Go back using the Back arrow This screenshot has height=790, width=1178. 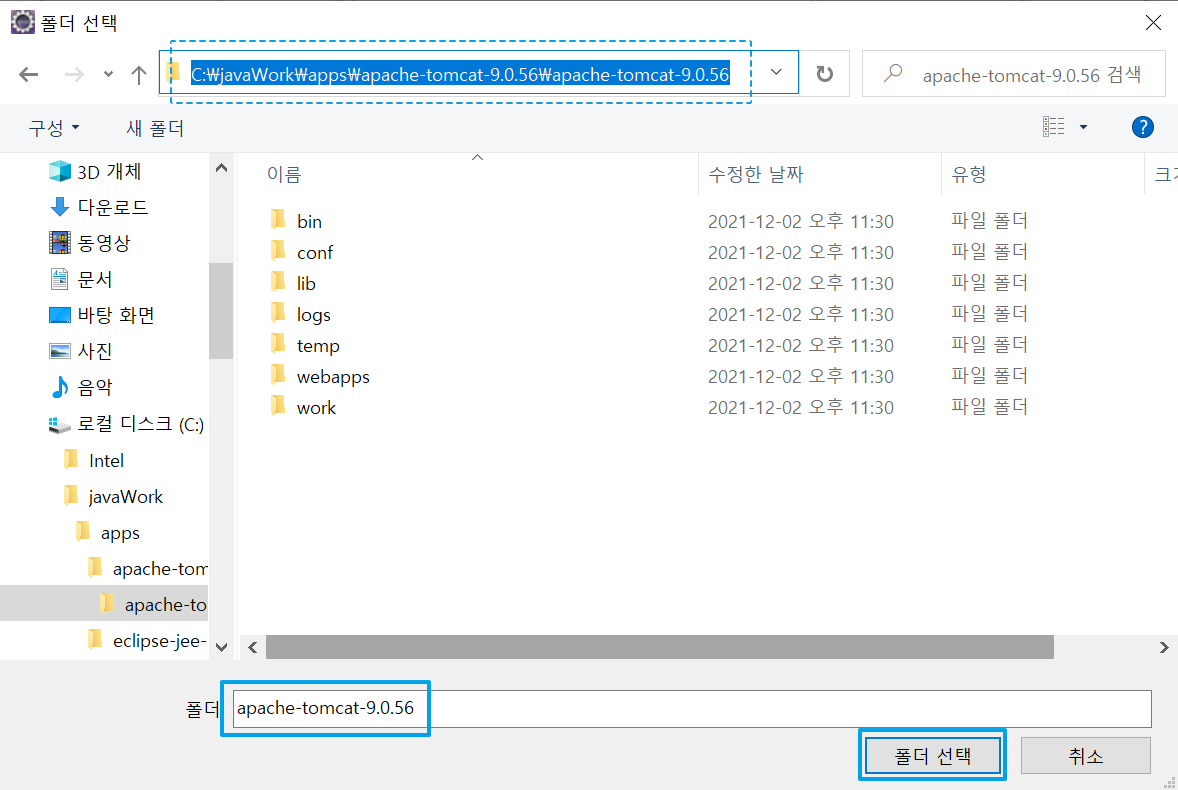tap(29, 74)
